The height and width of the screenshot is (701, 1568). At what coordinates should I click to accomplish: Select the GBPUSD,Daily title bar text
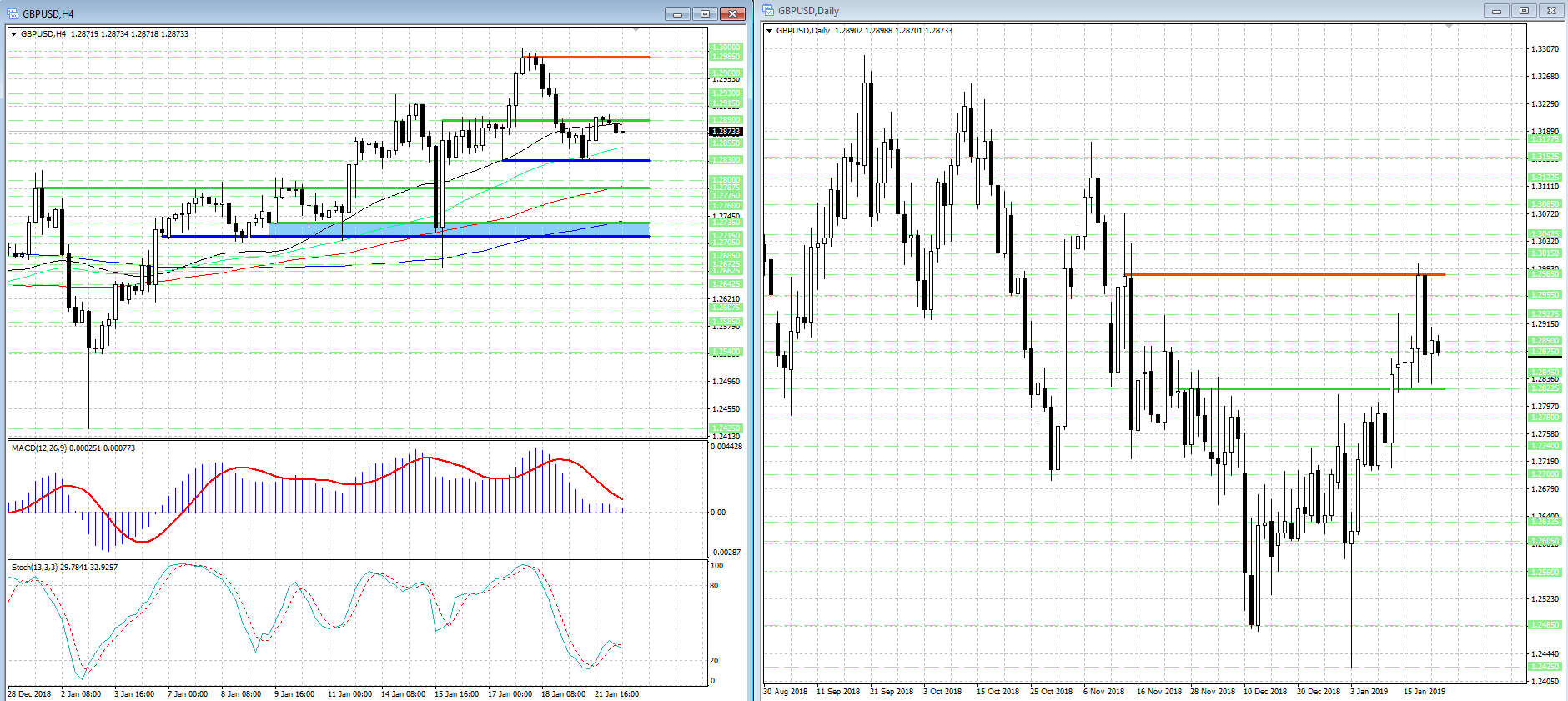(x=808, y=11)
